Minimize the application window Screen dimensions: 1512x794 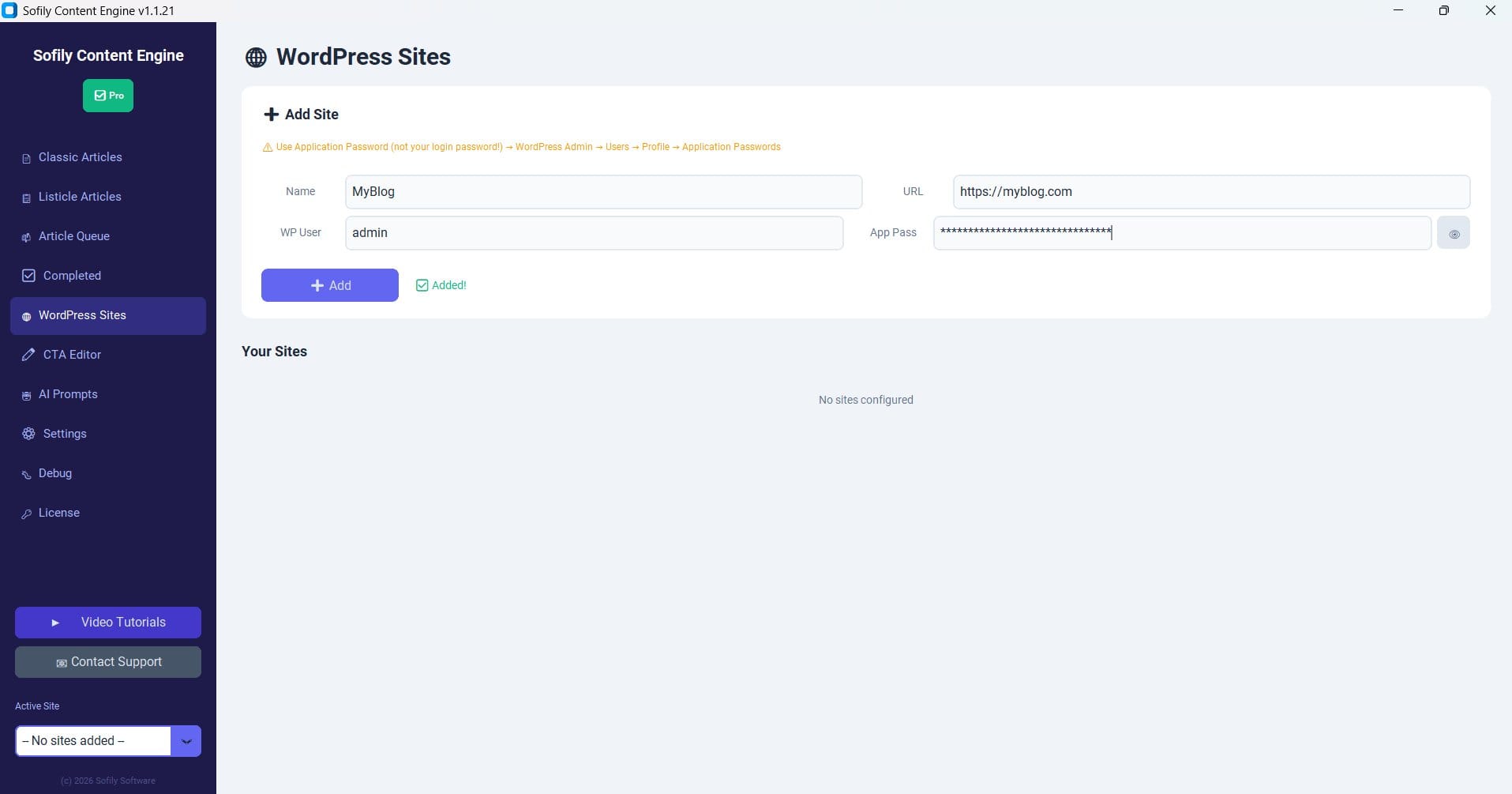click(1398, 10)
